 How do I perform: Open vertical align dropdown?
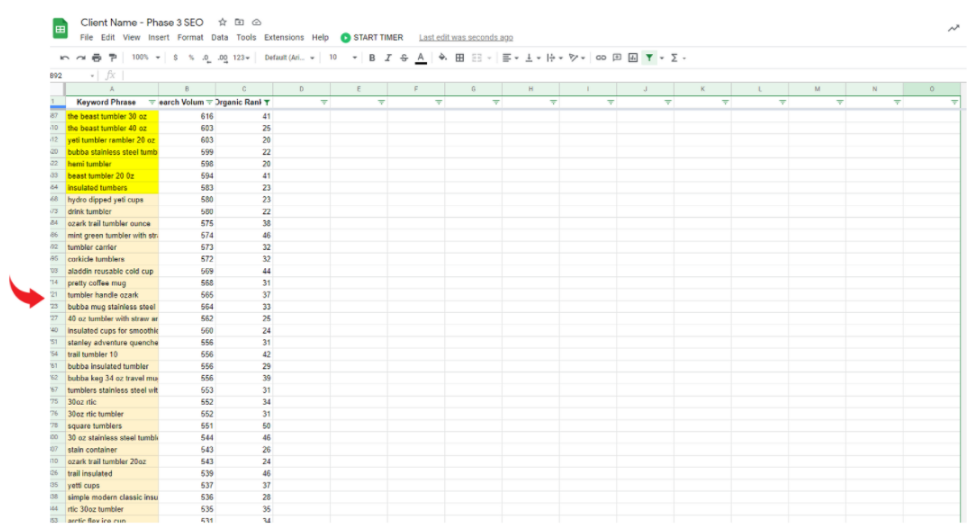tap(532, 57)
